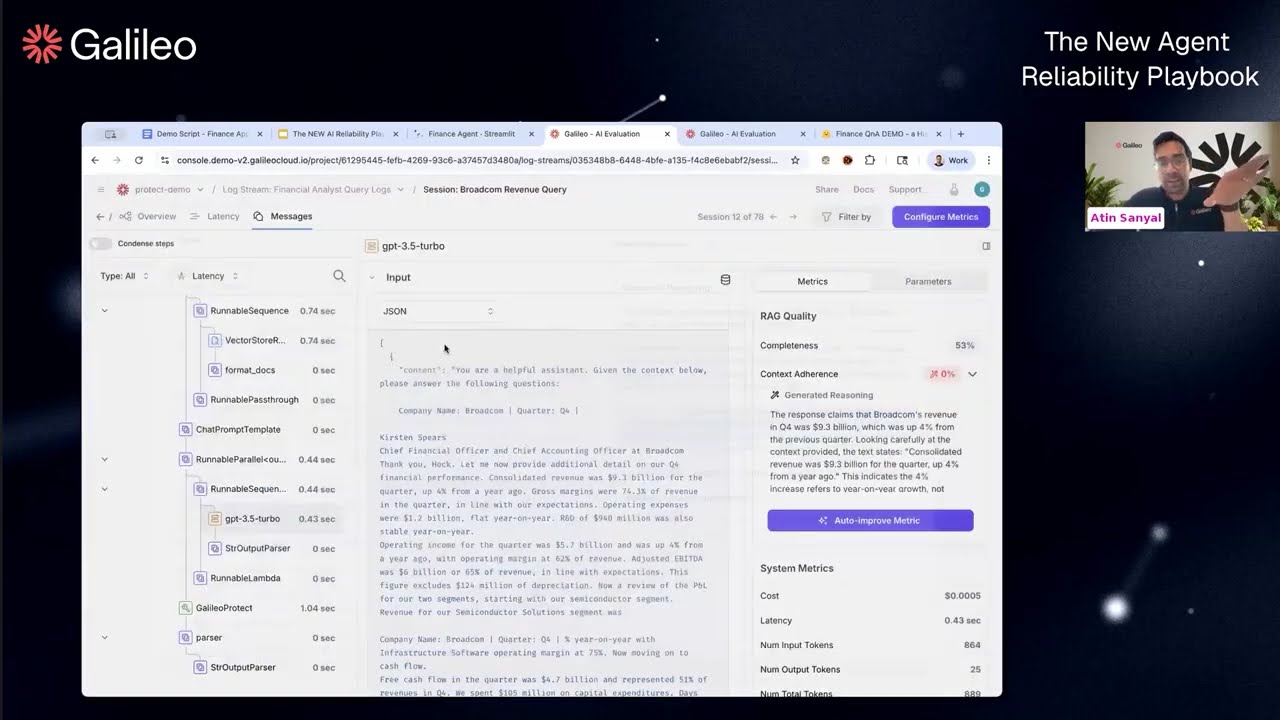This screenshot has width=1280, height=720.
Task: Click the browser back arrow
Action: pyautogui.click(x=95, y=160)
